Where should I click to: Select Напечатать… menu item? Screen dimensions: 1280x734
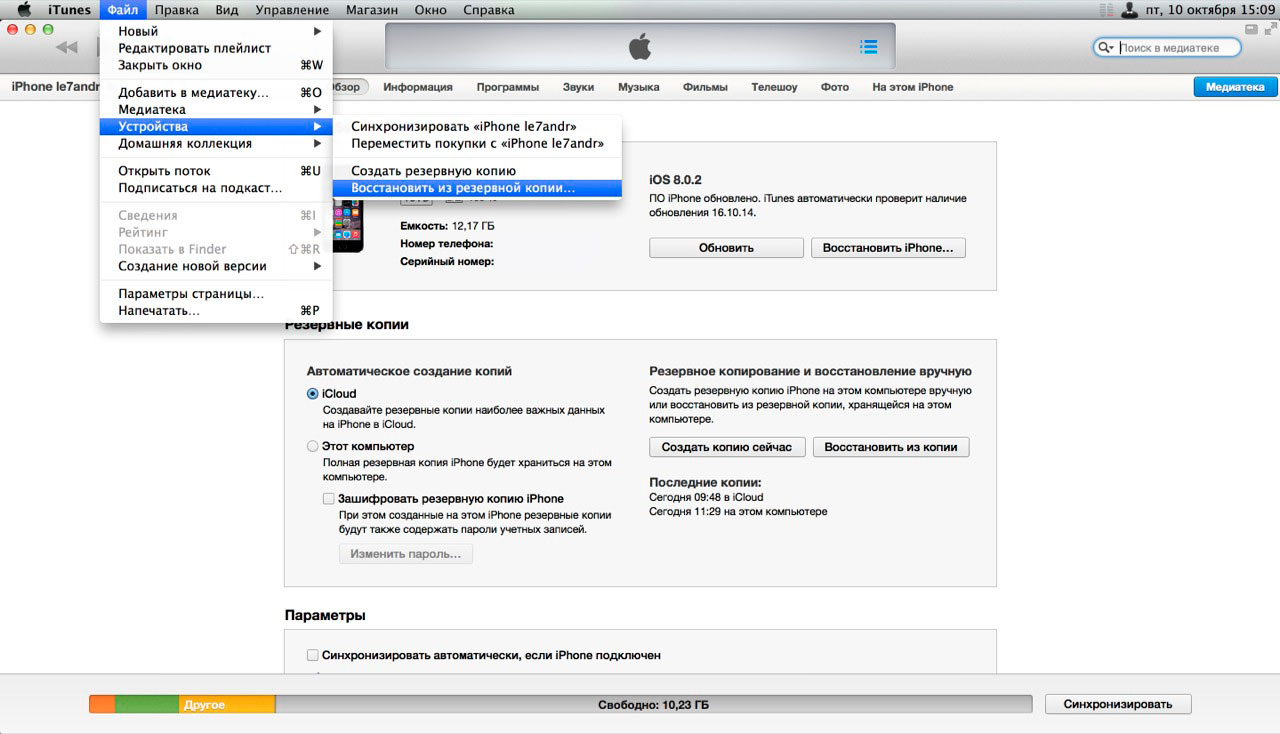pyautogui.click(x=216, y=311)
